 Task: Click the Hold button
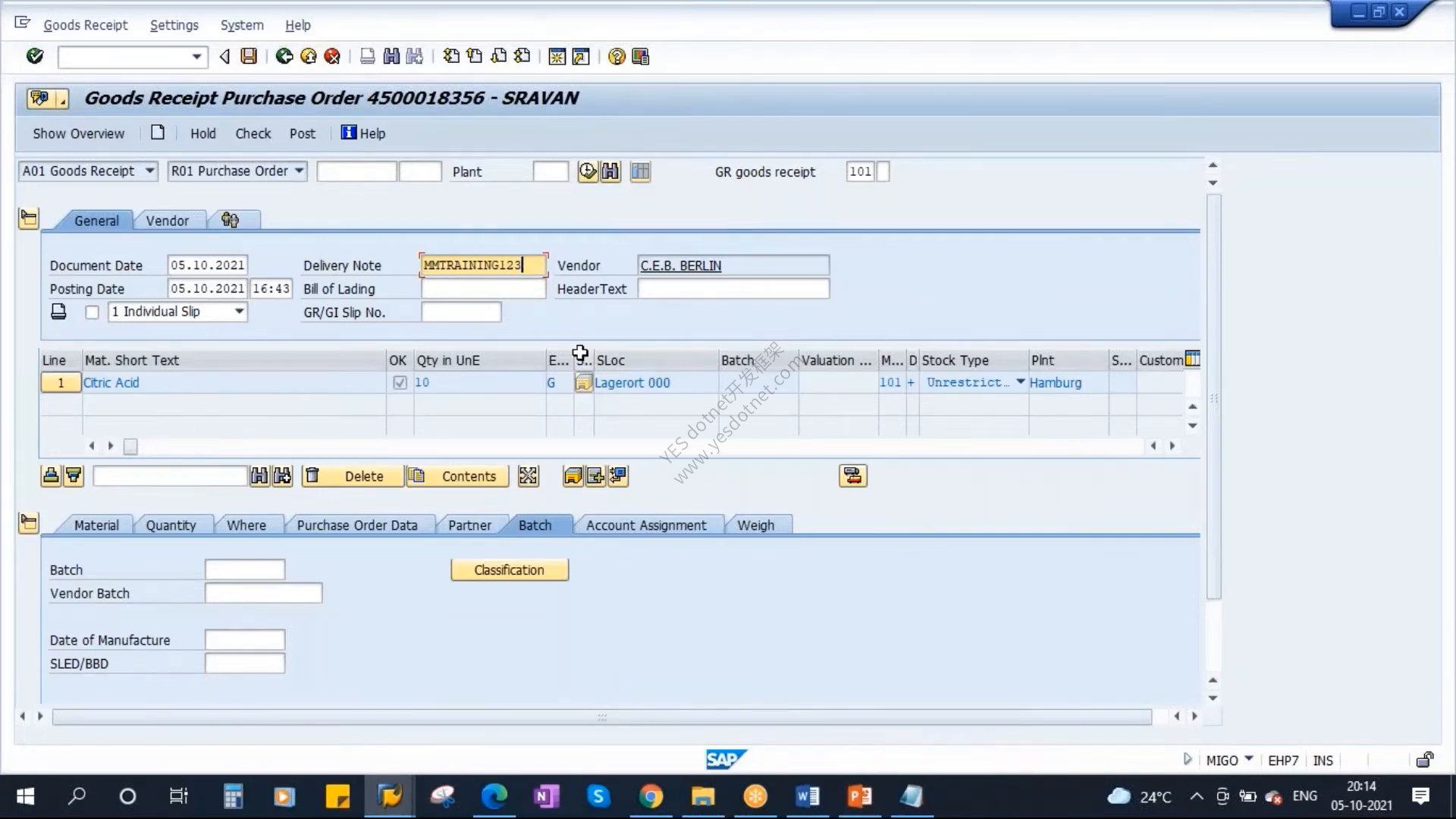point(203,133)
